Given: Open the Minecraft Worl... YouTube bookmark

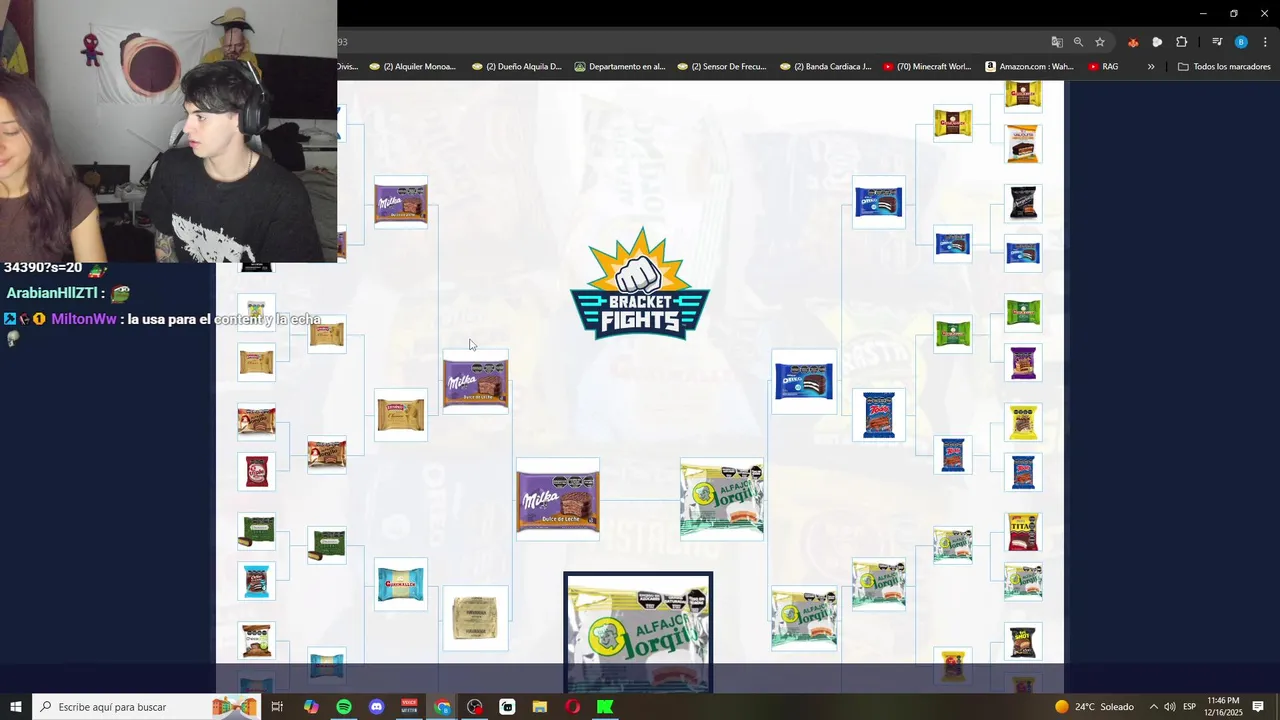Looking at the screenshot, I should [x=927, y=67].
